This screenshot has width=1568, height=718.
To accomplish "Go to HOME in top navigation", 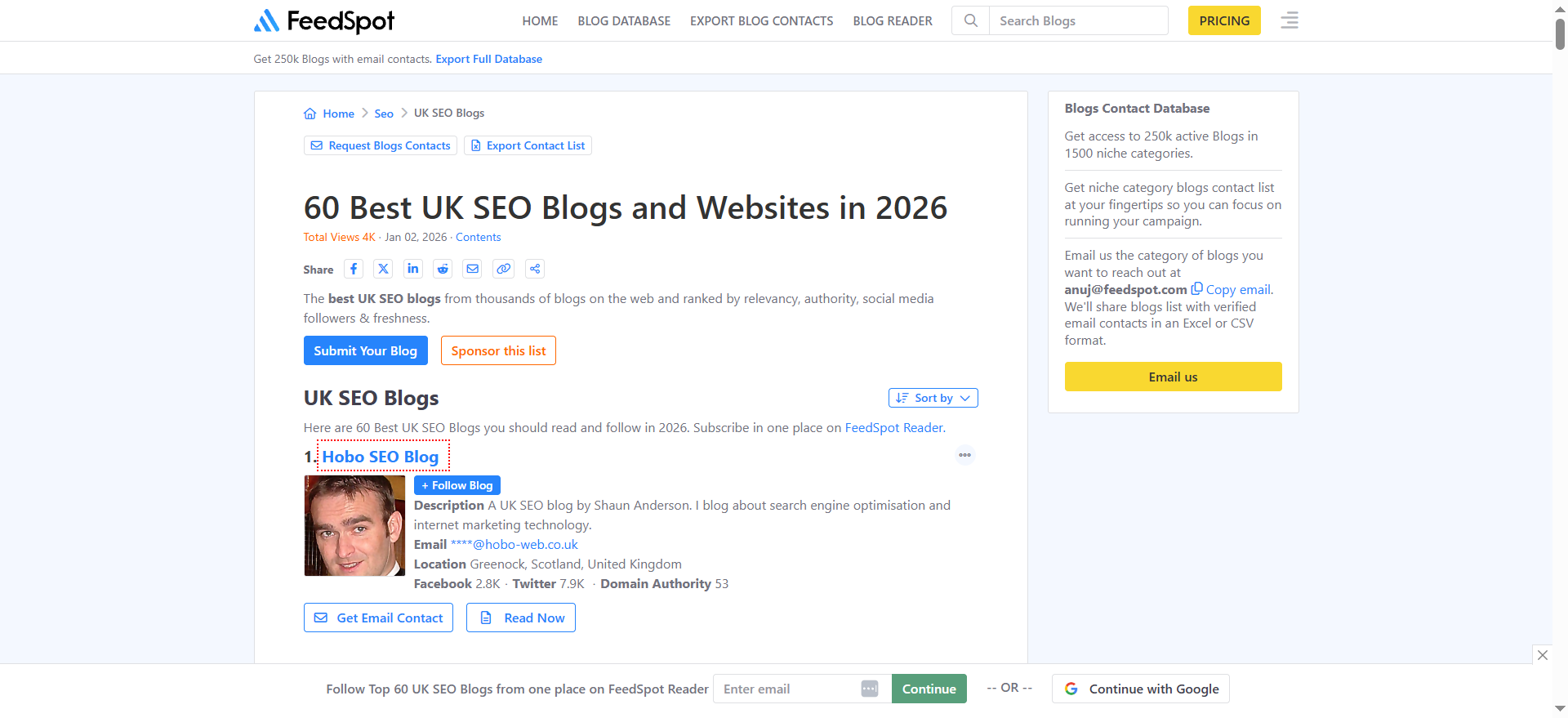I will tap(540, 21).
